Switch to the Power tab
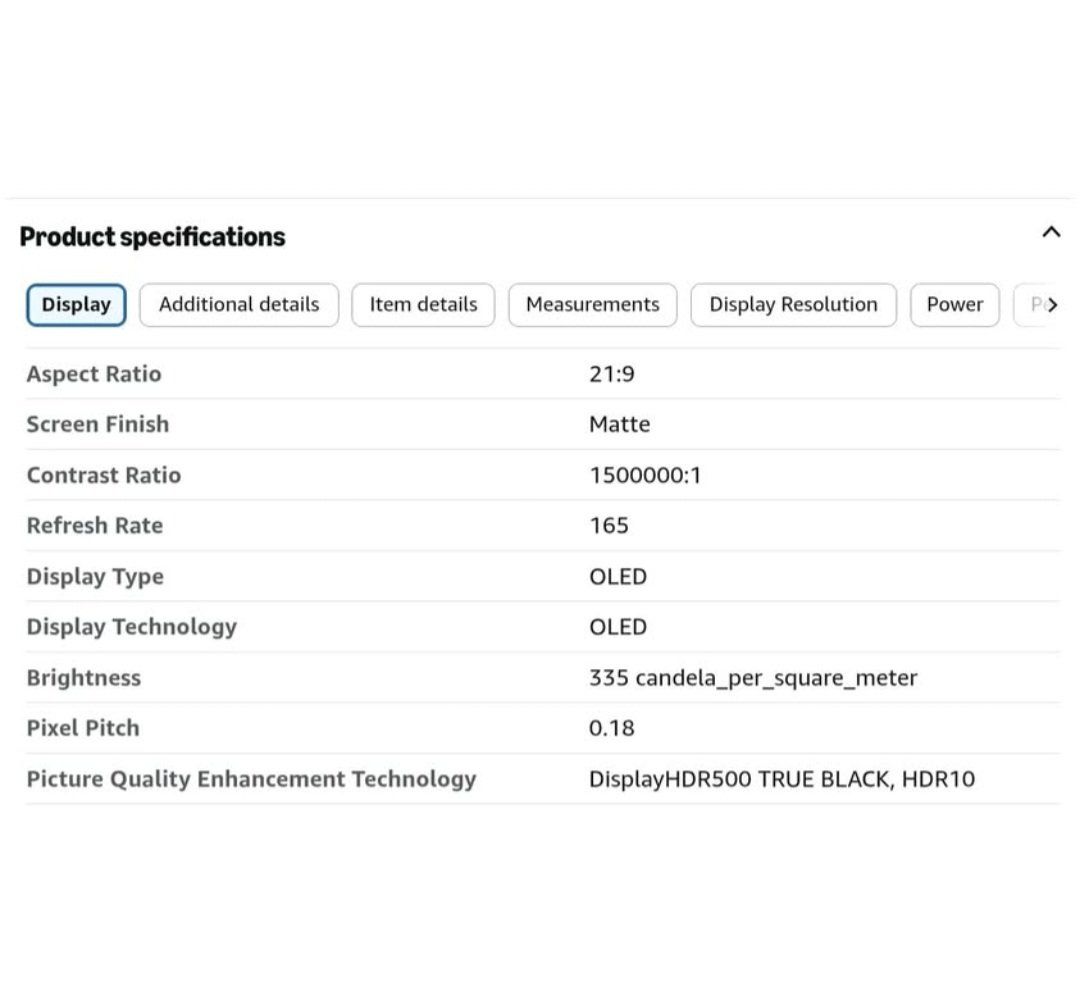This screenshot has height=1008, width=1080. pyautogui.click(x=955, y=305)
